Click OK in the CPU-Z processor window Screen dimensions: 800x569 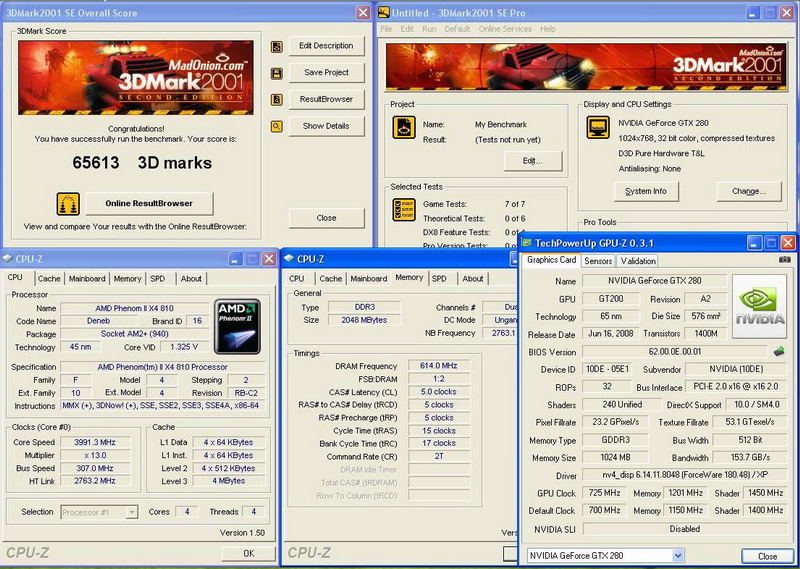tap(248, 553)
